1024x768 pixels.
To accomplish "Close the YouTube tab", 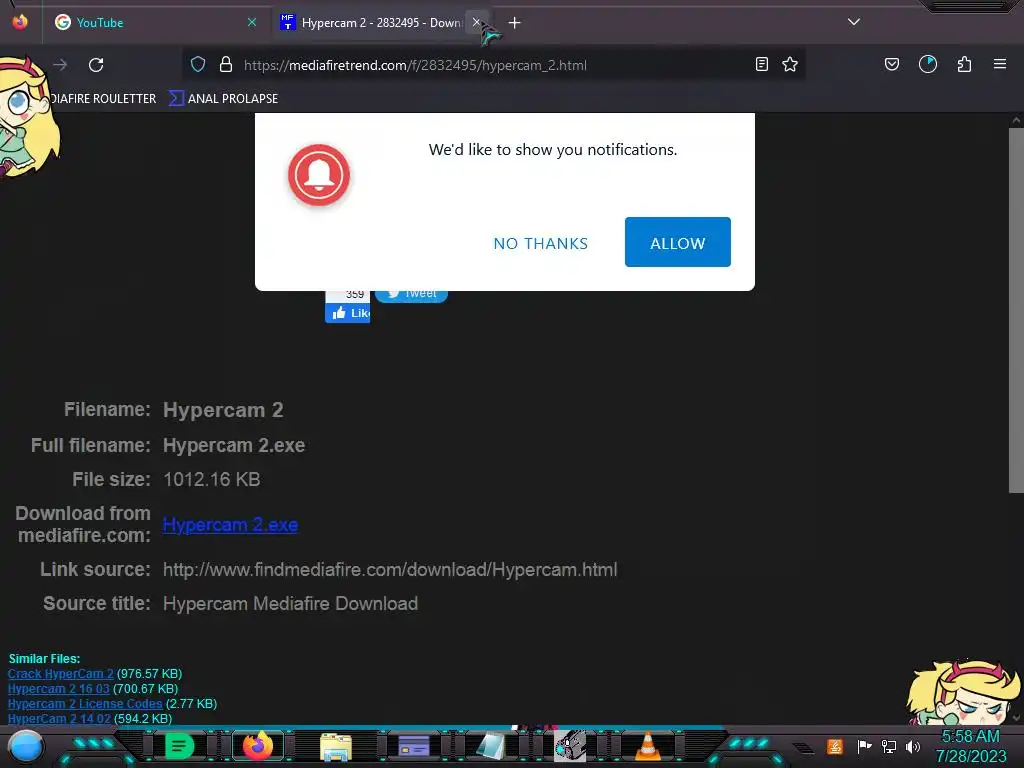I will (x=252, y=22).
